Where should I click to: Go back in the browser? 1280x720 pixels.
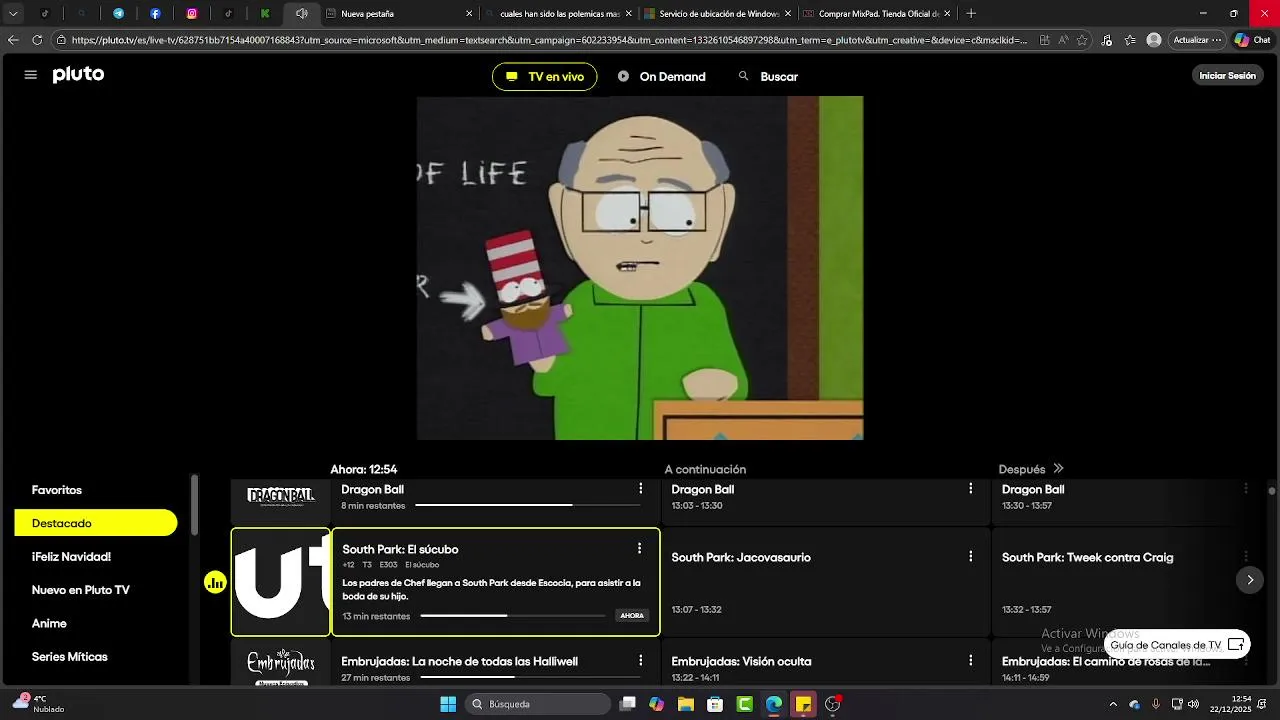tap(13, 40)
